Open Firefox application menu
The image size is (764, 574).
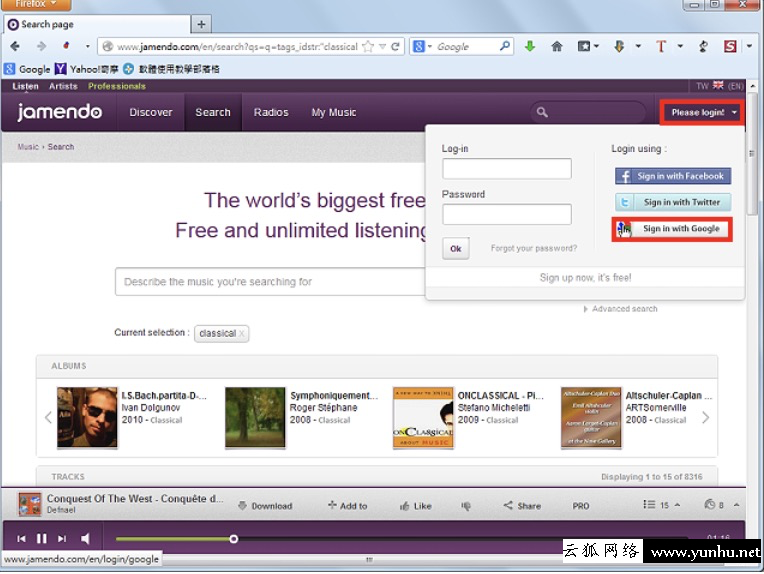pos(36,4)
